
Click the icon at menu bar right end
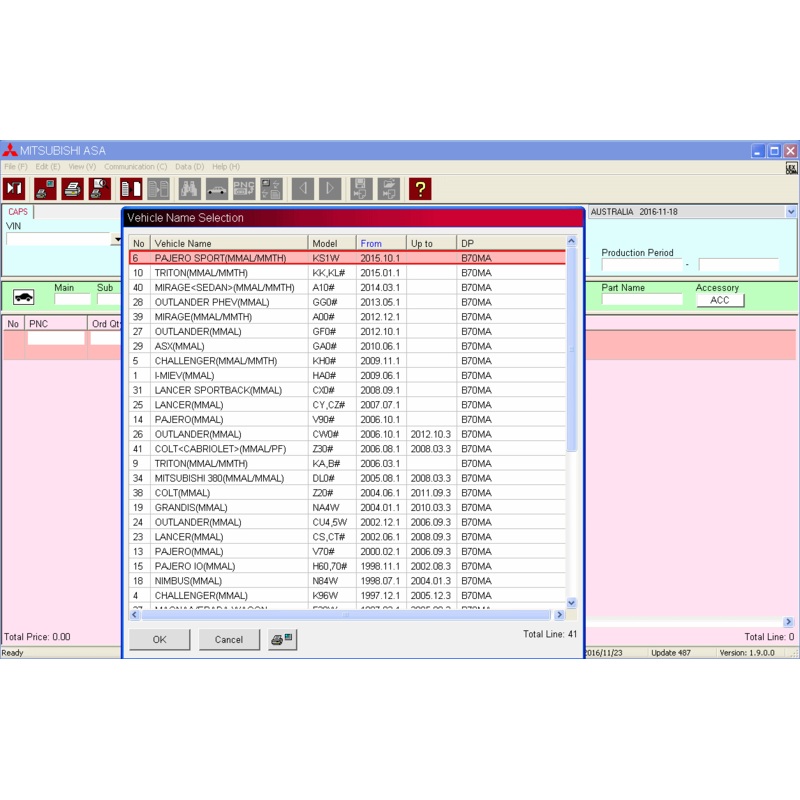791,168
